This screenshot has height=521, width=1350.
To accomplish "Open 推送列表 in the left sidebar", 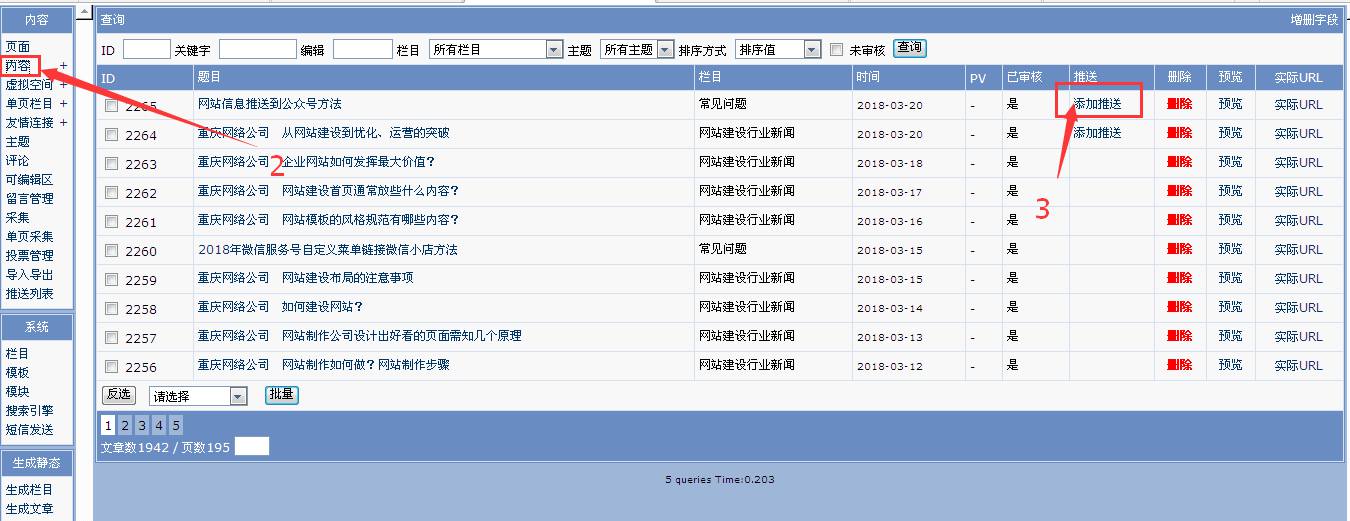I will (29, 294).
